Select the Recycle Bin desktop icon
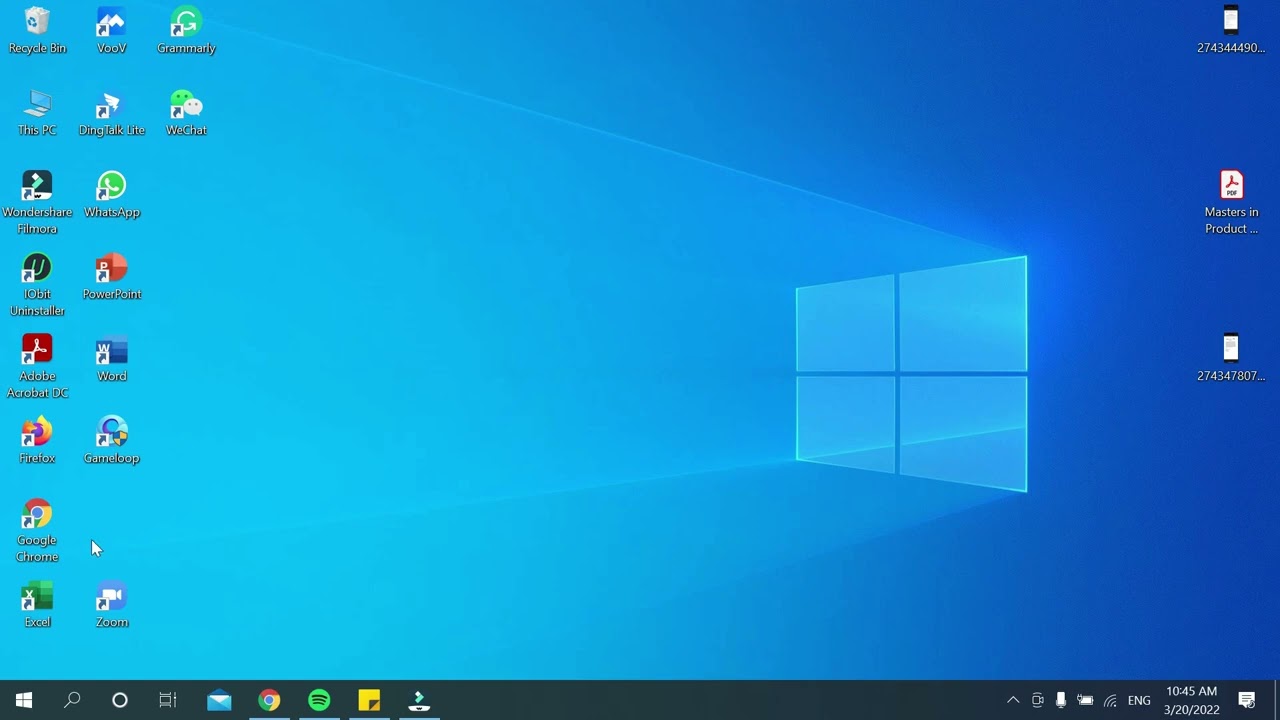 (x=37, y=30)
